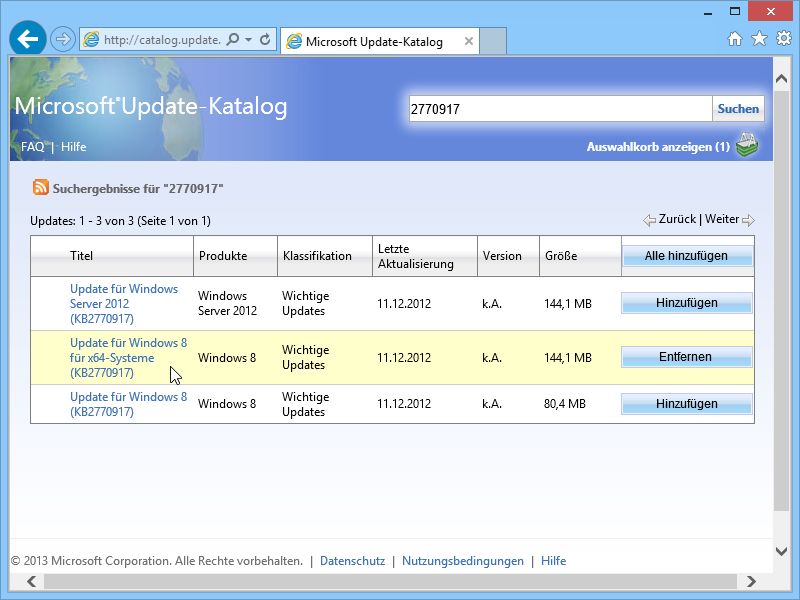Close the Microsoft Update-Katalog tab
This screenshot has width=800, height=600.
tap(468, 41)
